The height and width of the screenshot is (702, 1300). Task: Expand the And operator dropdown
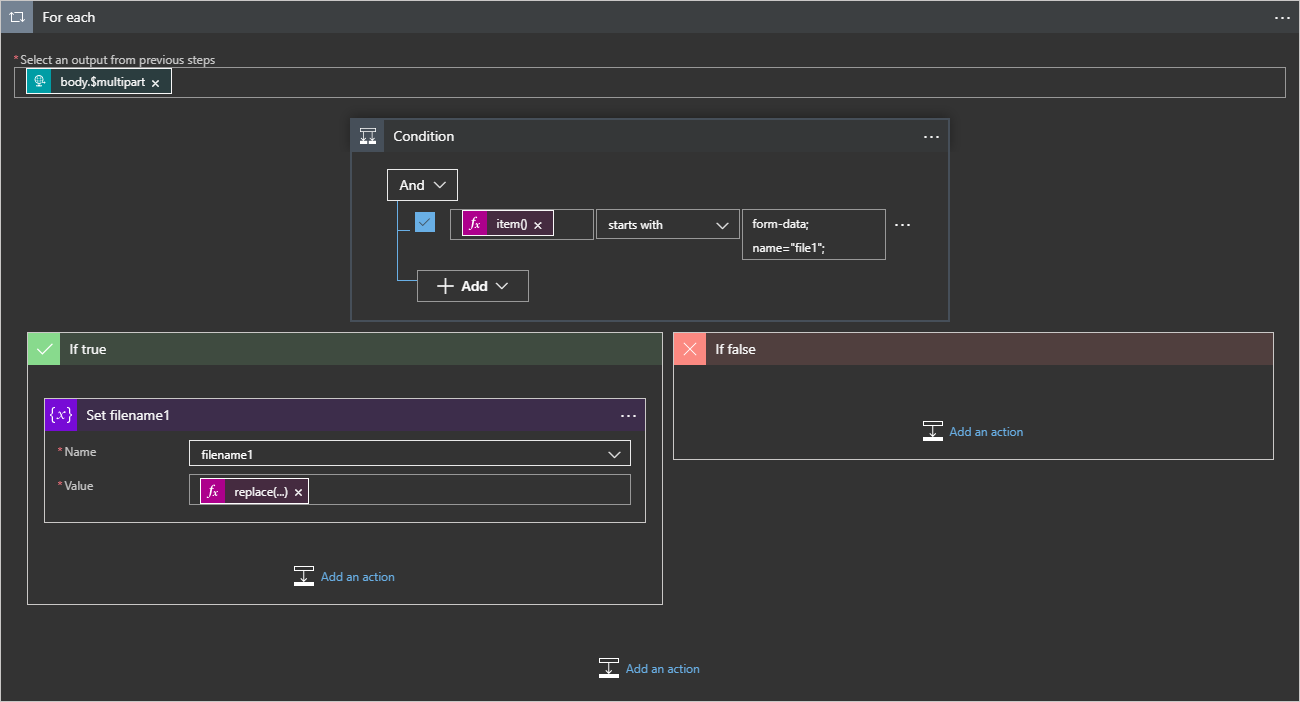pos(422,185)
